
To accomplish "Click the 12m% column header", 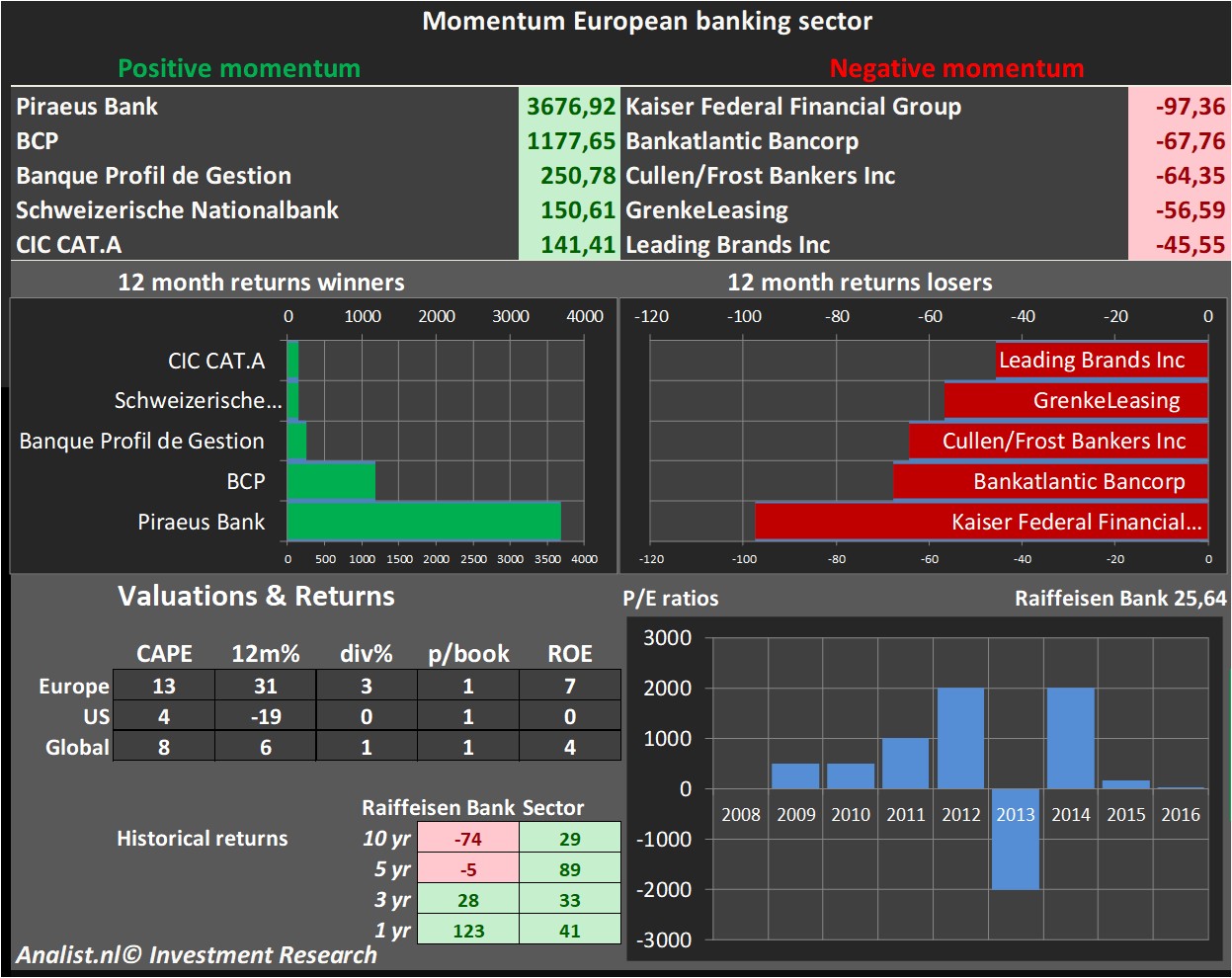I will point(266,653).
